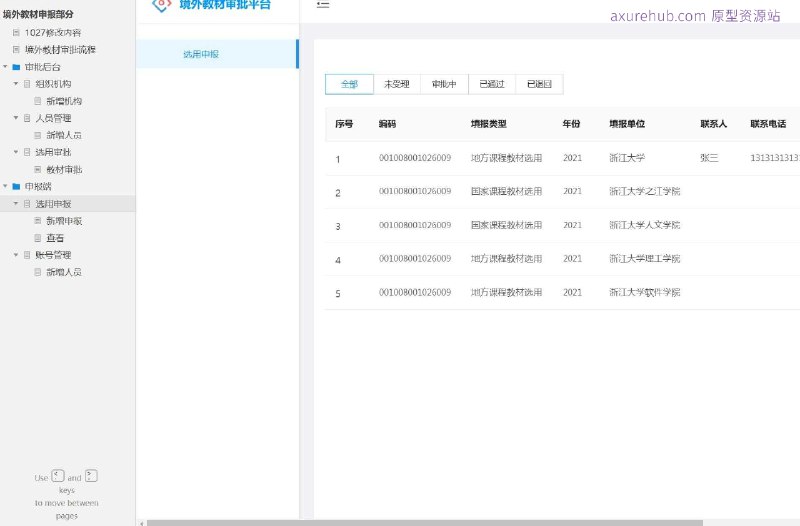
Task: Open 新增人员 under 人员管理
Action: (64, 135)
